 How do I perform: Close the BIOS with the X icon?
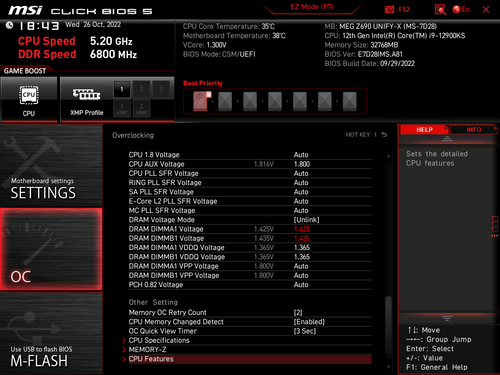(486, 10)
